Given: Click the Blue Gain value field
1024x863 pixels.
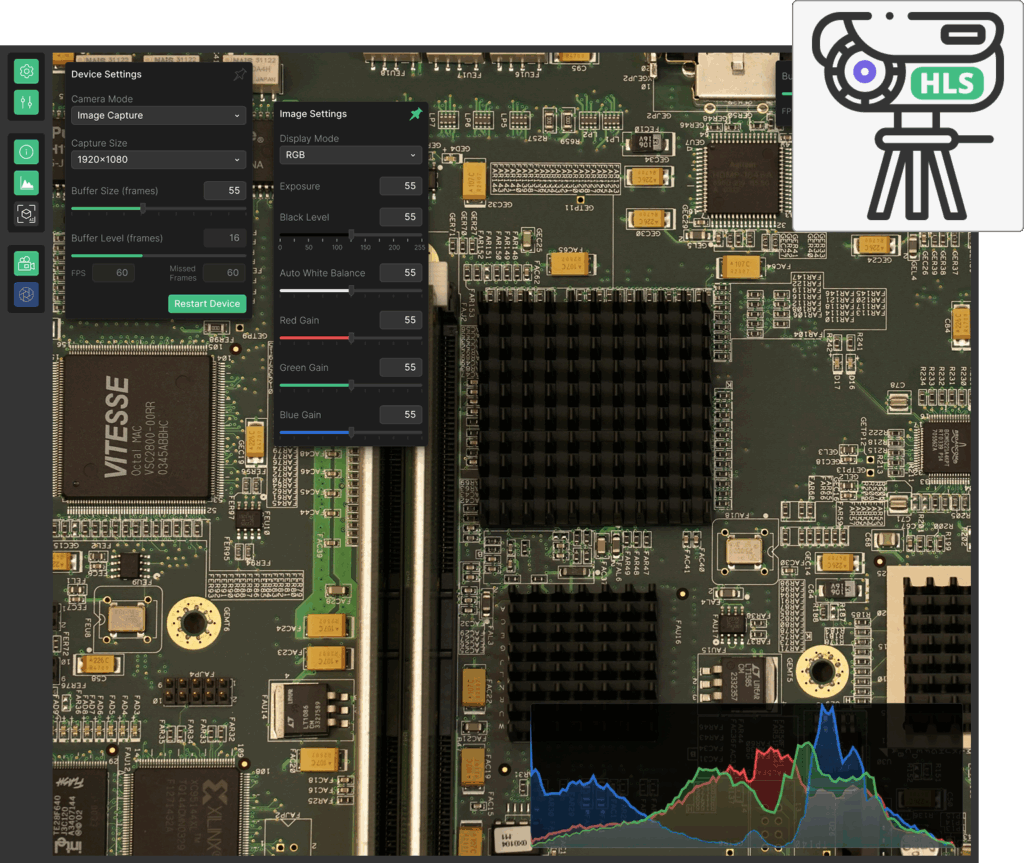Looking at the screenshot, I should pos(400,415).
